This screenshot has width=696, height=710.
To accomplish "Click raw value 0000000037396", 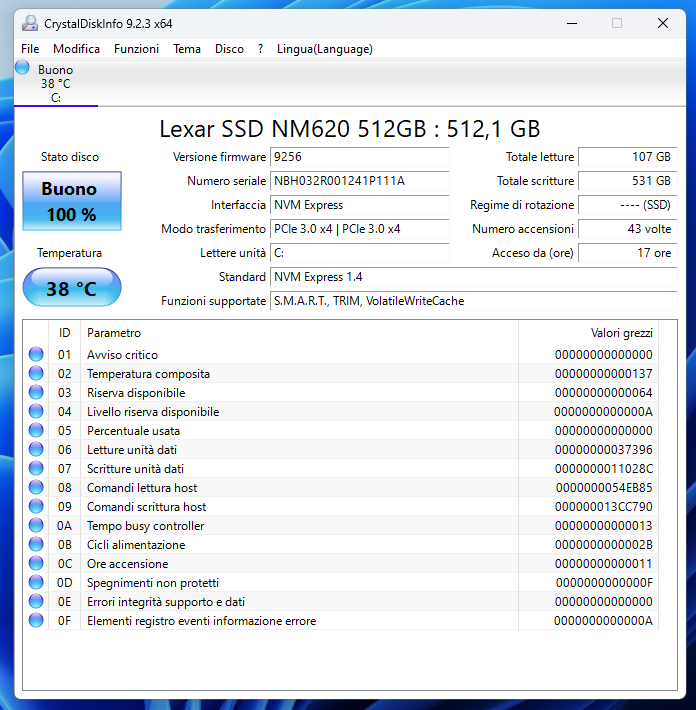I will (x=604, y=450).
